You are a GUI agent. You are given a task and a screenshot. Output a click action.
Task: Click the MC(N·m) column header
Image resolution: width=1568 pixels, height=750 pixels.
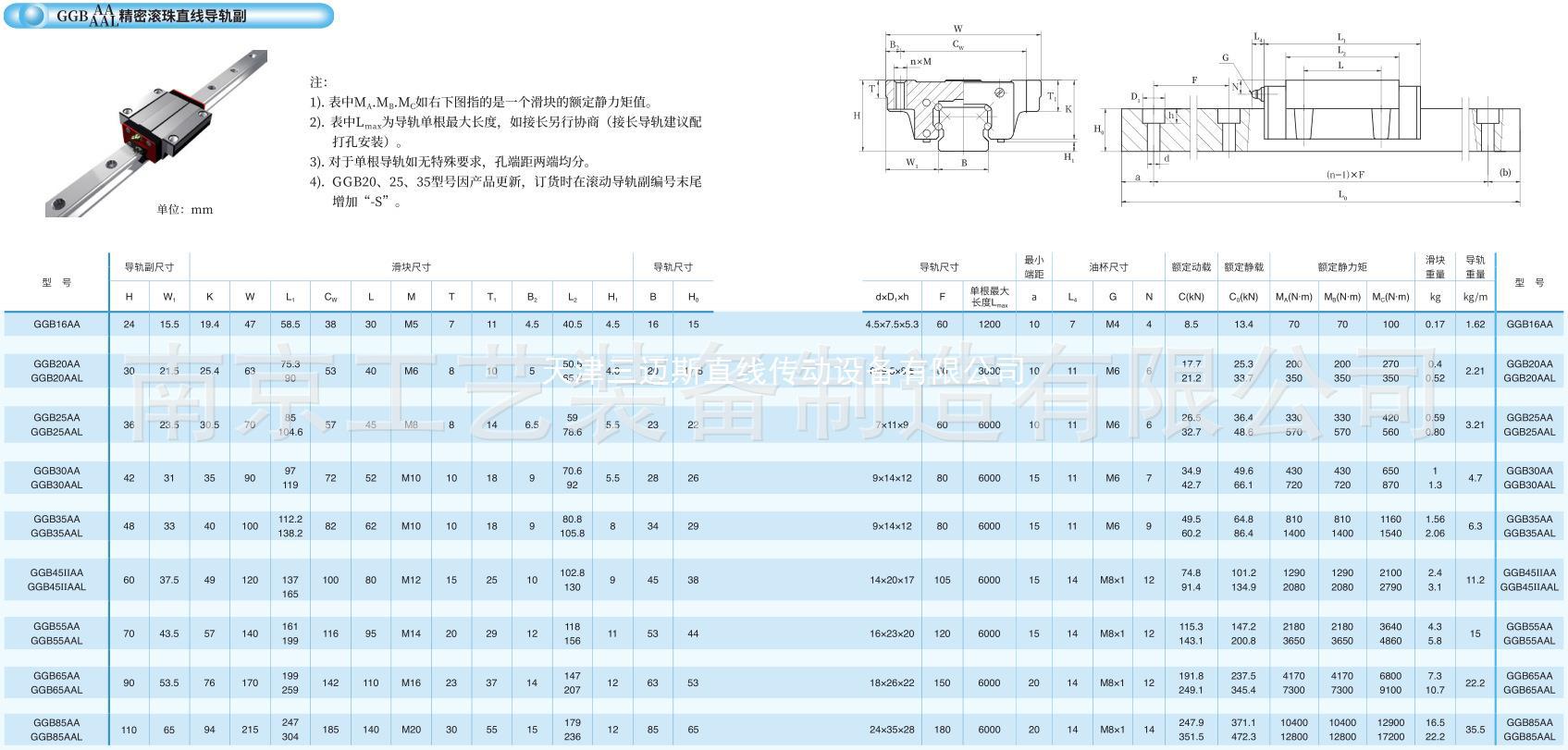(x=1390, y=297)
